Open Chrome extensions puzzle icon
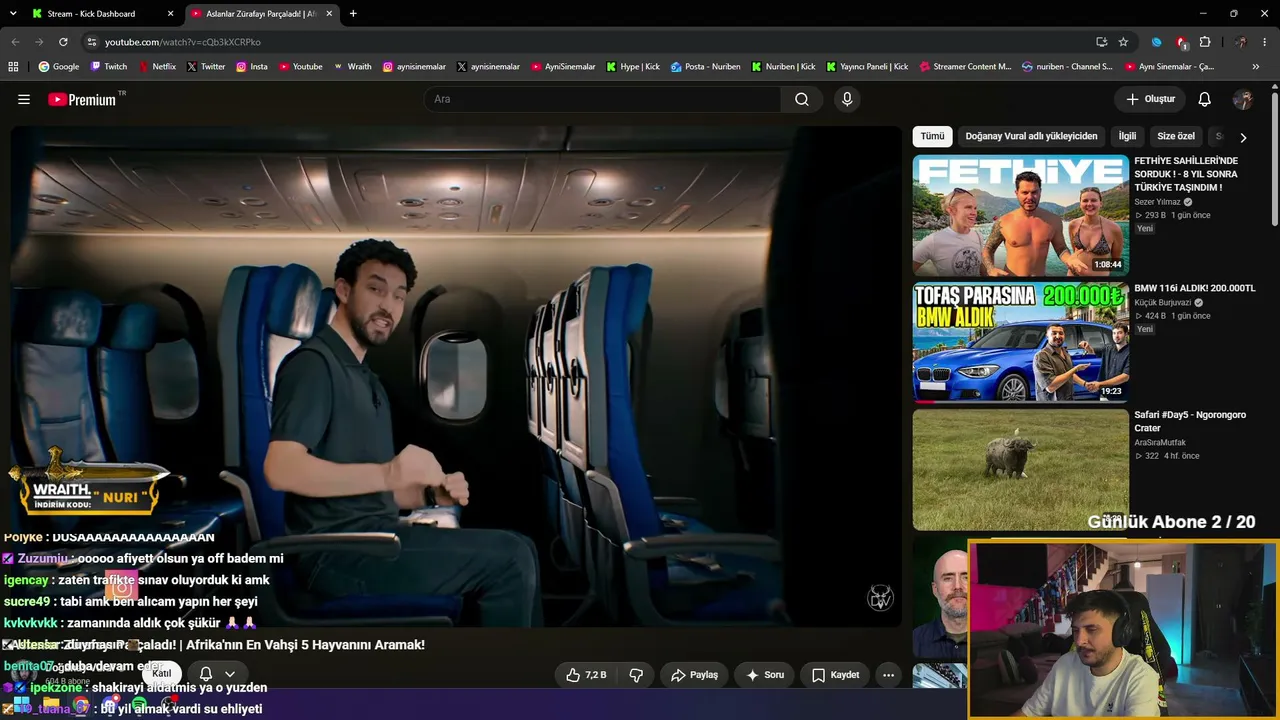The height and width of the screenshot is (720, 1280). pos(1205,42)
